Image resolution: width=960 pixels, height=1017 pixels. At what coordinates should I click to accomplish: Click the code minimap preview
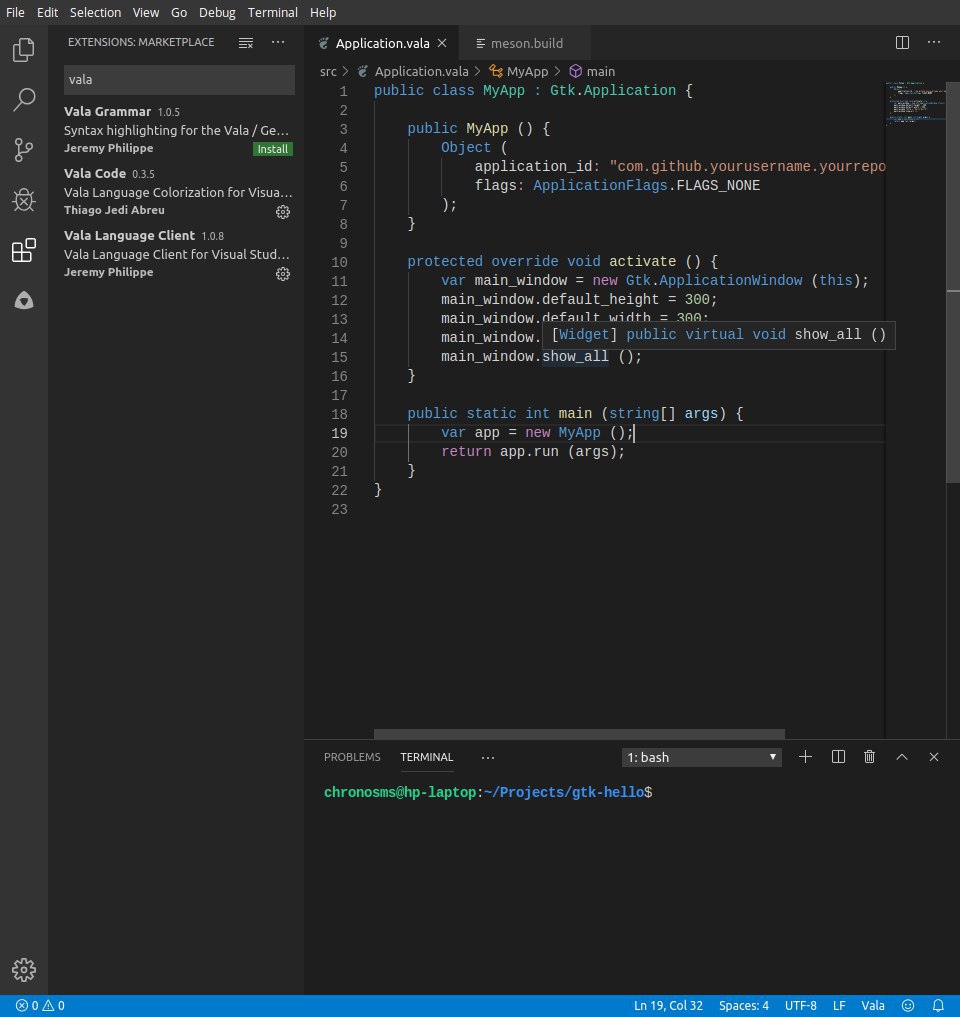[x=915, y=102]
